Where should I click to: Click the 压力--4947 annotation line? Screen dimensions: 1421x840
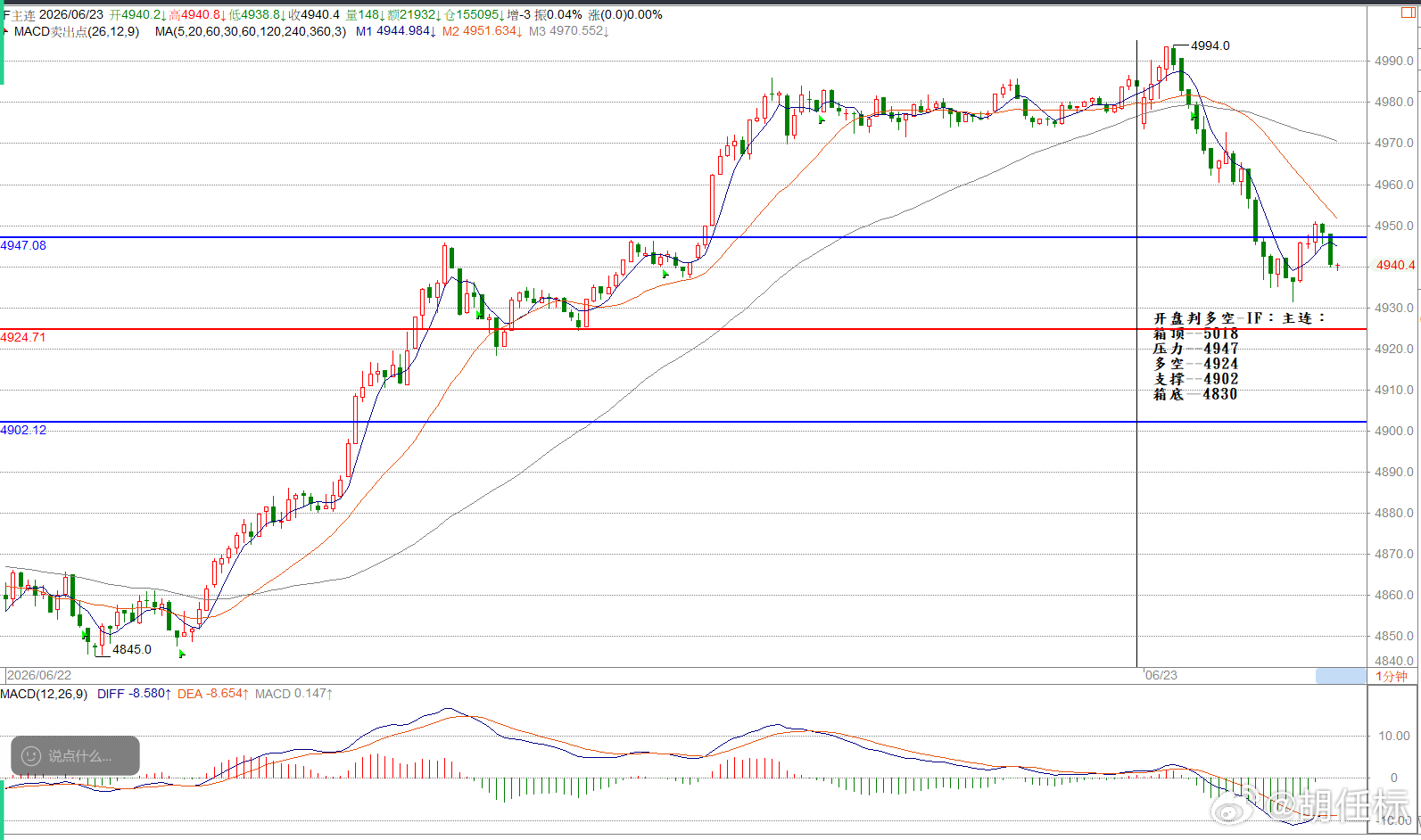(x=1195, y=349)
